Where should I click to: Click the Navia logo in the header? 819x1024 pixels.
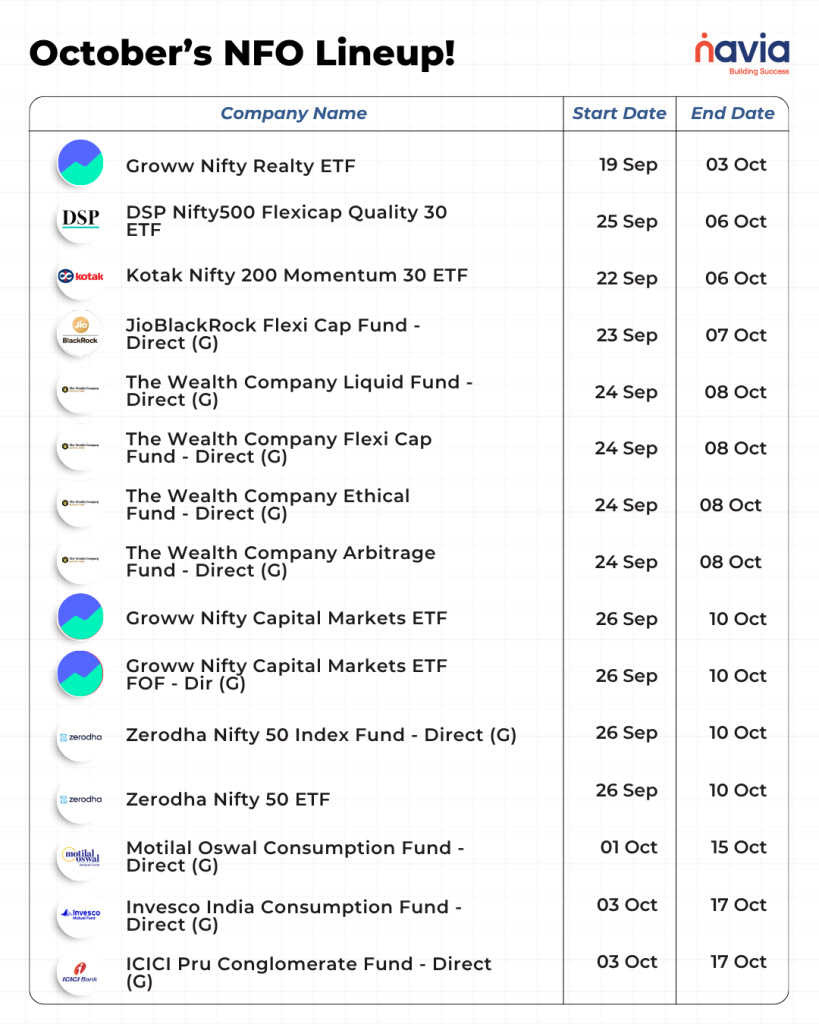(742, 53)
